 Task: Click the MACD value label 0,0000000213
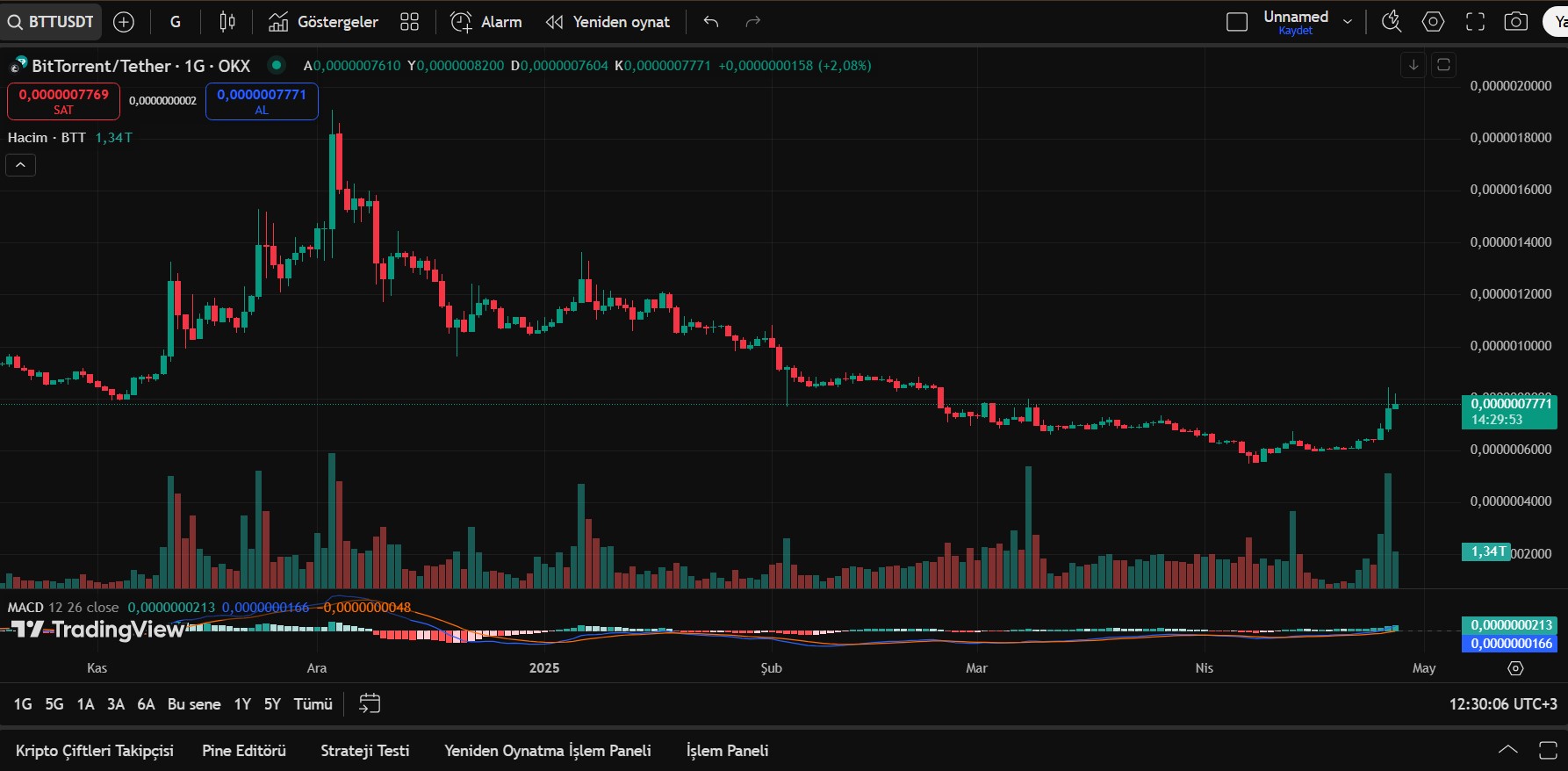tap(1509, 625)
